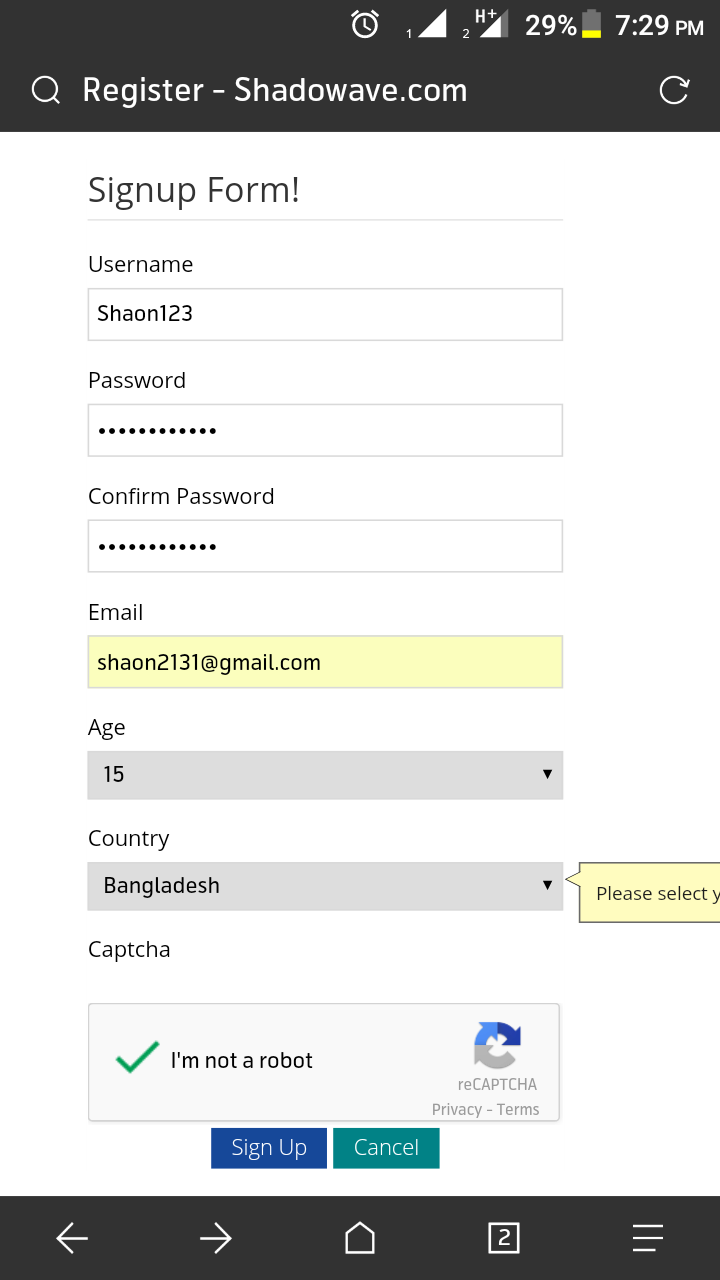Open the tabs switcher showing 2

pos(504,1239)
